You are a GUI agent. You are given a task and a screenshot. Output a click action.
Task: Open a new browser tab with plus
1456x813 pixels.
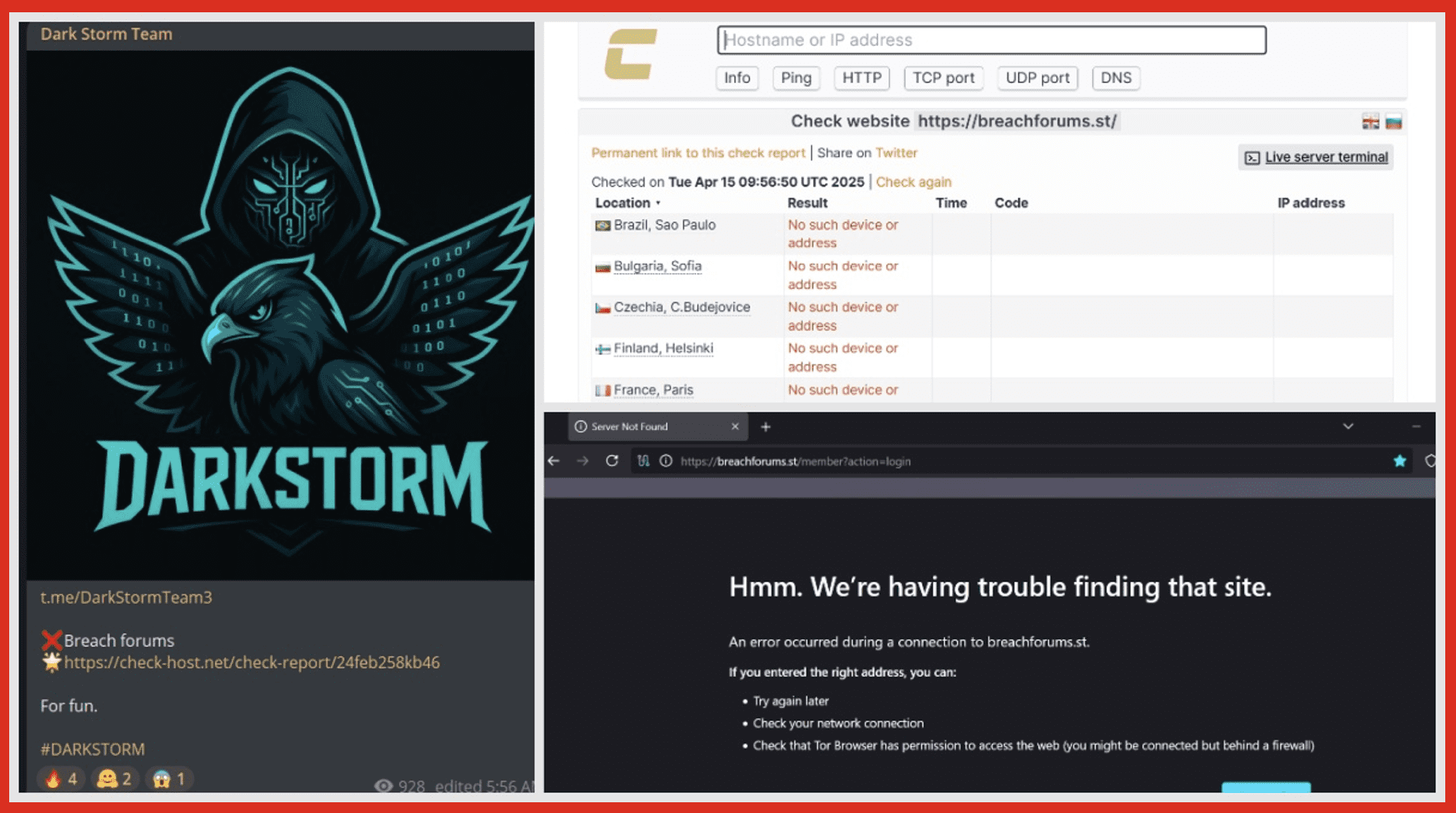point(765,427)
